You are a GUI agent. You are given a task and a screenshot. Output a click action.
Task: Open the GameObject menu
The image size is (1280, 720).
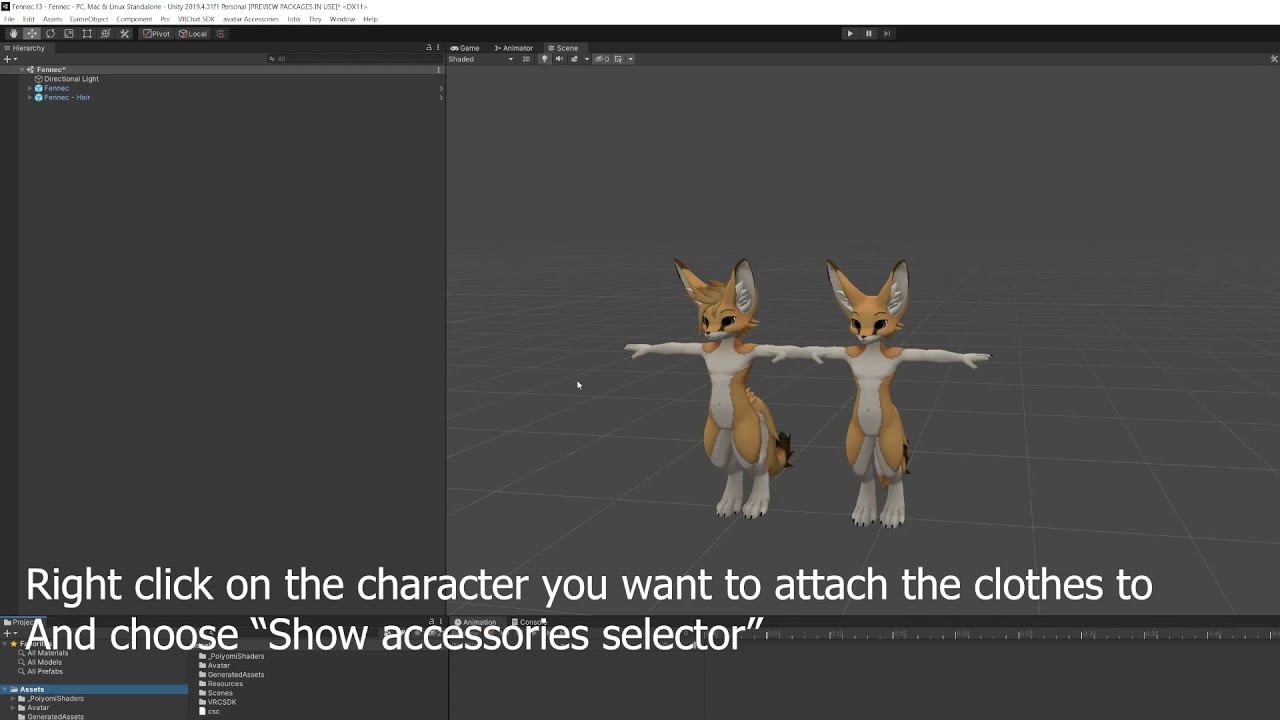(x=89, y=19)
